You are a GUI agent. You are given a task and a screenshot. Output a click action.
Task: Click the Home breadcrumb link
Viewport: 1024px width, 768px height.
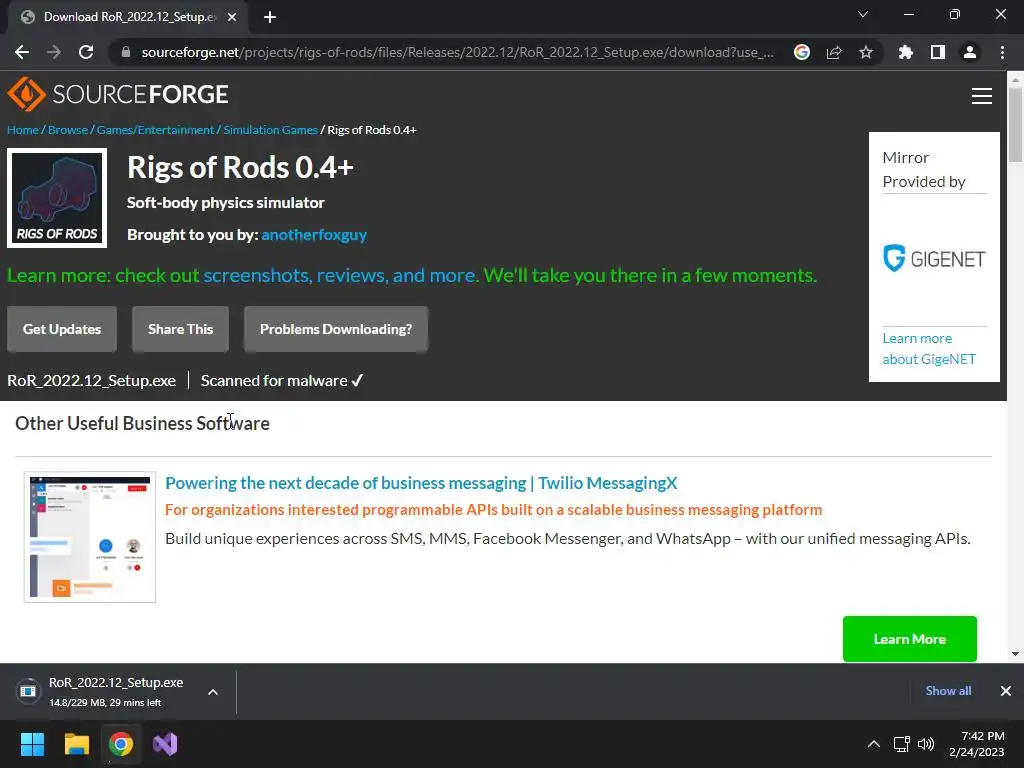coord(23,130)
